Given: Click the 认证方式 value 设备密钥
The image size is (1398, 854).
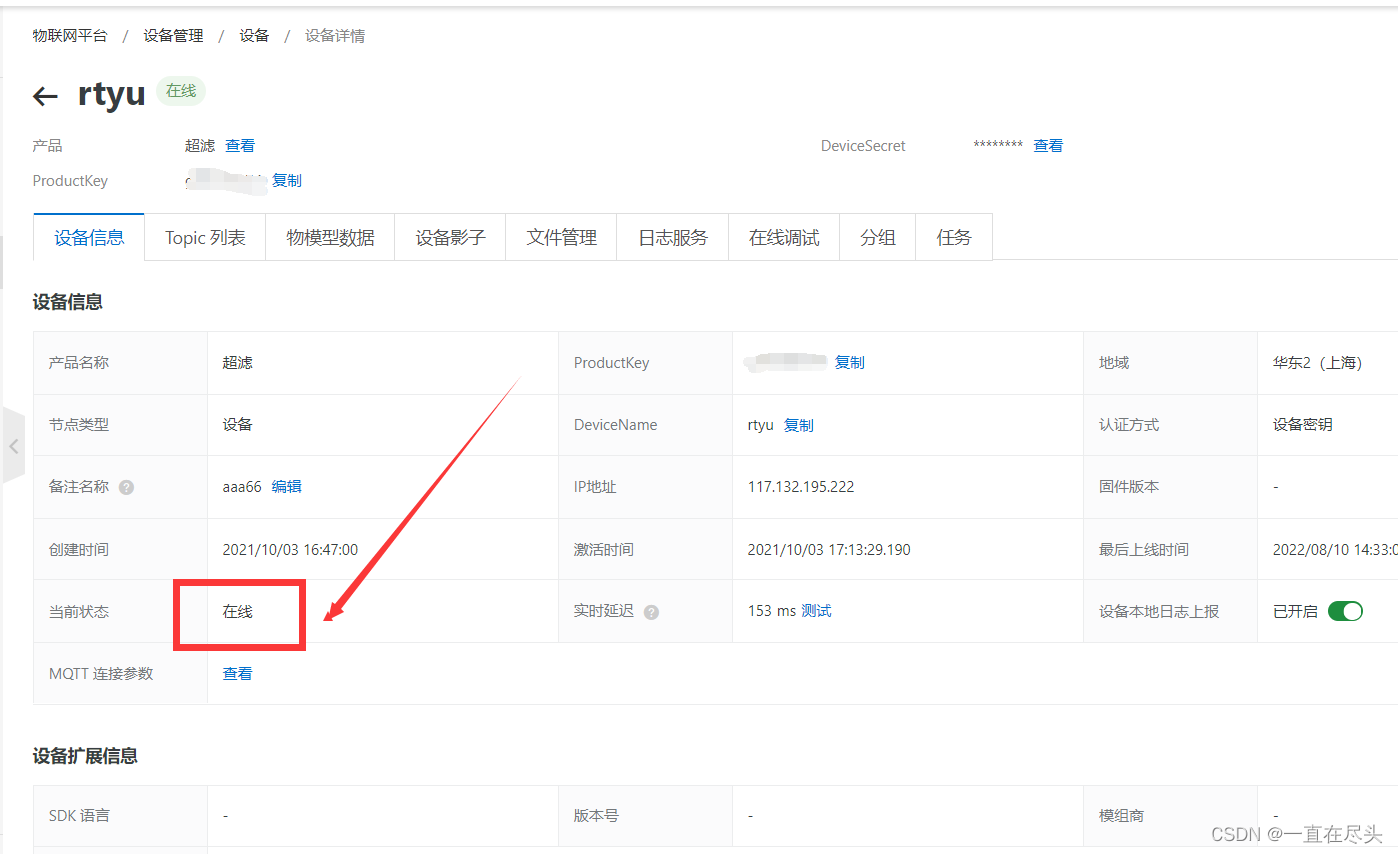Looking at the screenshot, I should point(1302,425).
